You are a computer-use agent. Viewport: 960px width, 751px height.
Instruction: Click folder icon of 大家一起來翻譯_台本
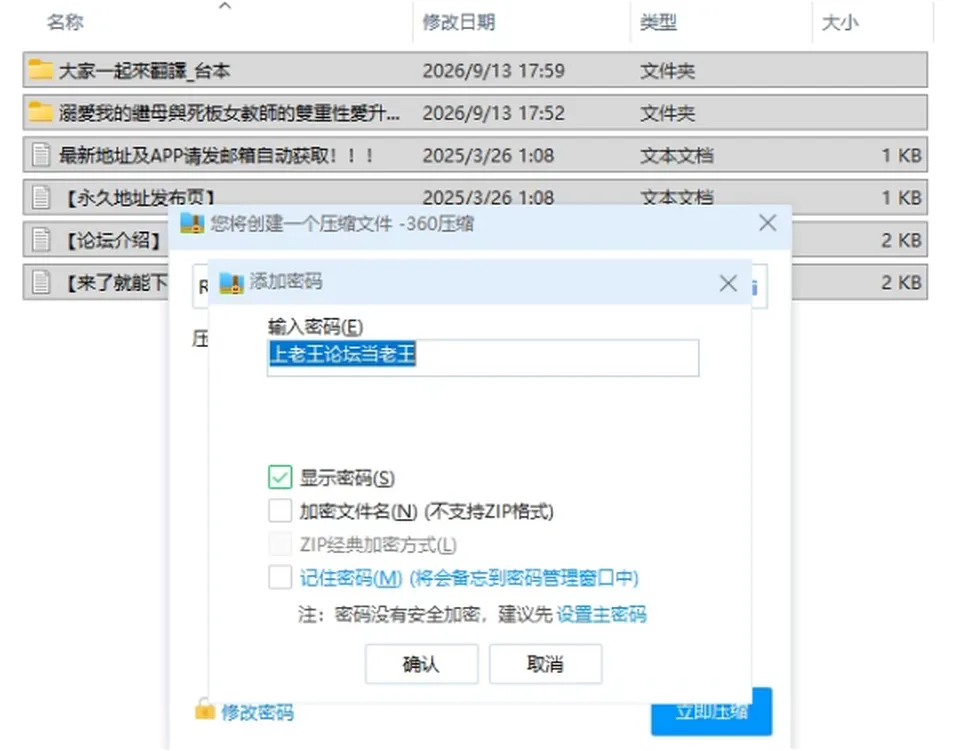[40, 70]
